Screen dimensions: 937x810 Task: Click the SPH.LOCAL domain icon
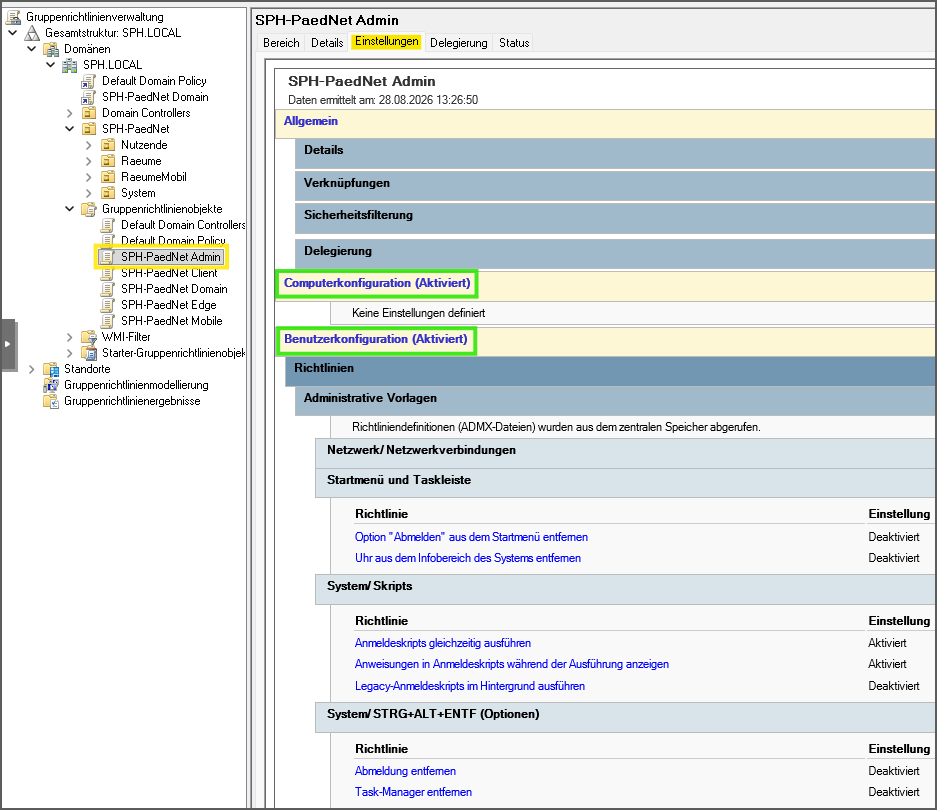[70, 65]
